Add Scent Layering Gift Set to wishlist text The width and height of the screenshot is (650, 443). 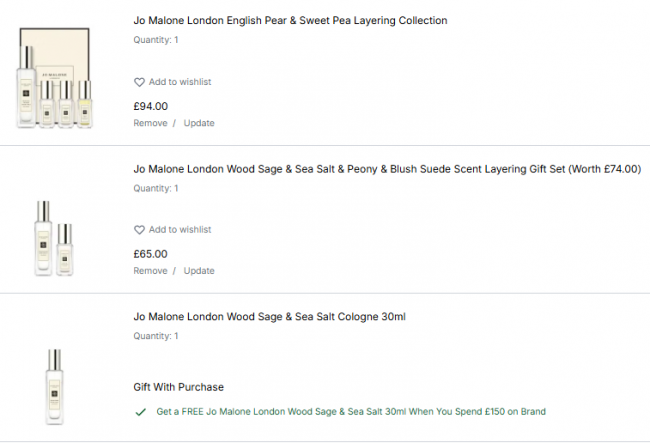180,230
